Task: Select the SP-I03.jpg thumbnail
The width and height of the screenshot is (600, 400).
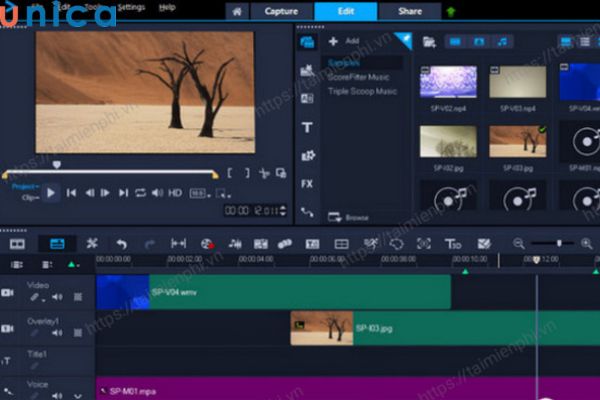Action: click(x=518, y=142)
